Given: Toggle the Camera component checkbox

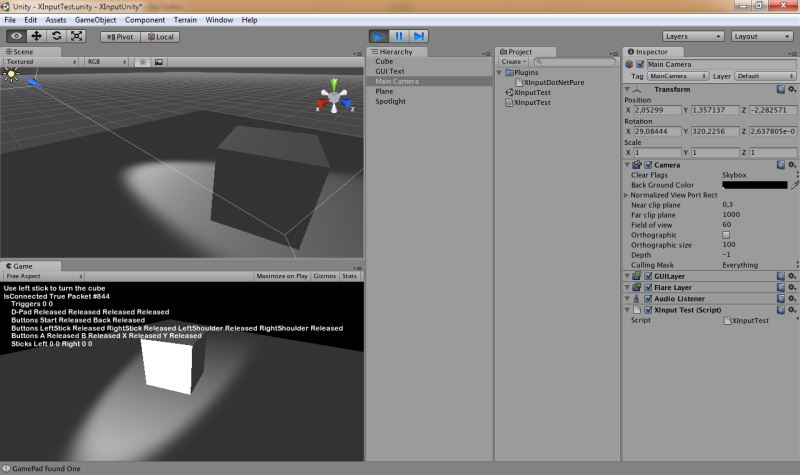Looking at the screenshot, I should (x=648, y=165).
